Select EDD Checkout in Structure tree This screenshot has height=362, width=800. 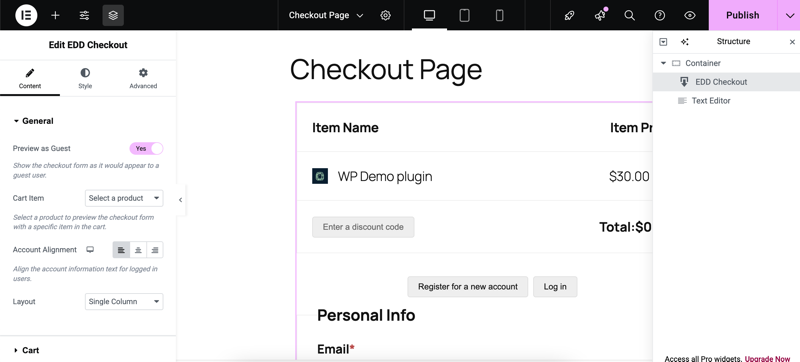[727, 82]
